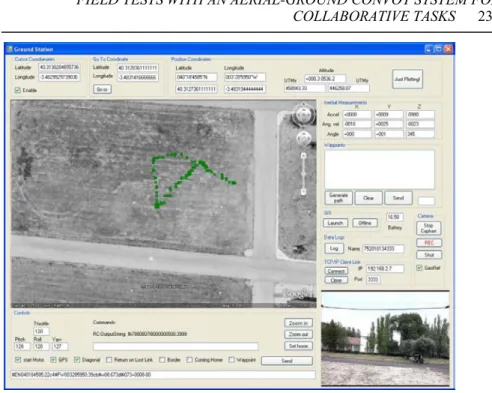This screenshot has height=393, width=492.
Task: Click the Throttle value field
Action: click(x=41, y=332)
